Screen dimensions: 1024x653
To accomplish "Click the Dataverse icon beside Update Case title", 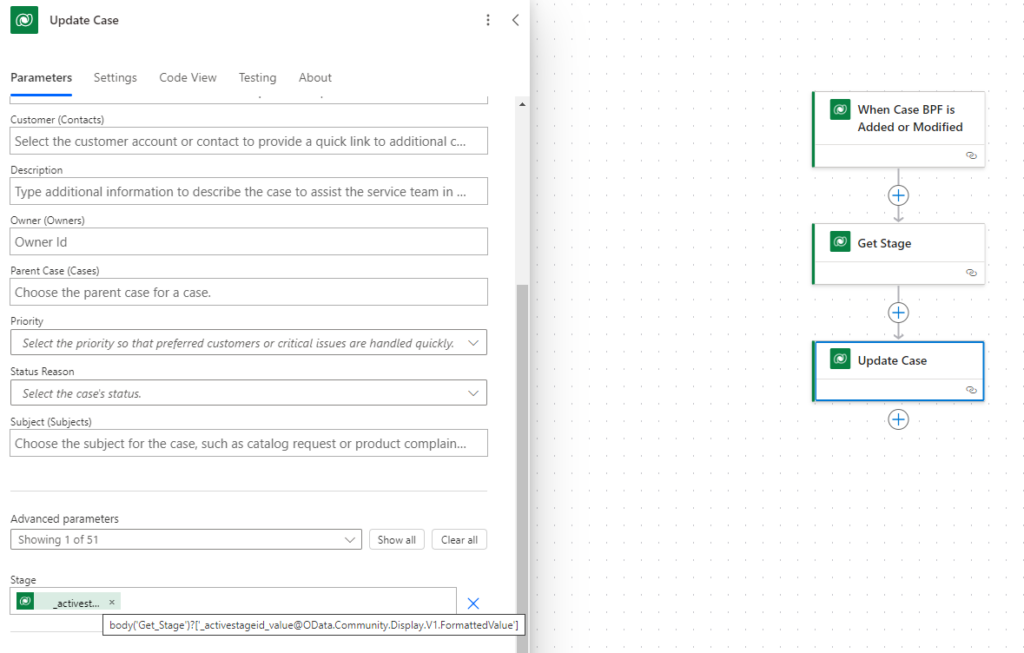I will tap(24, 20).
